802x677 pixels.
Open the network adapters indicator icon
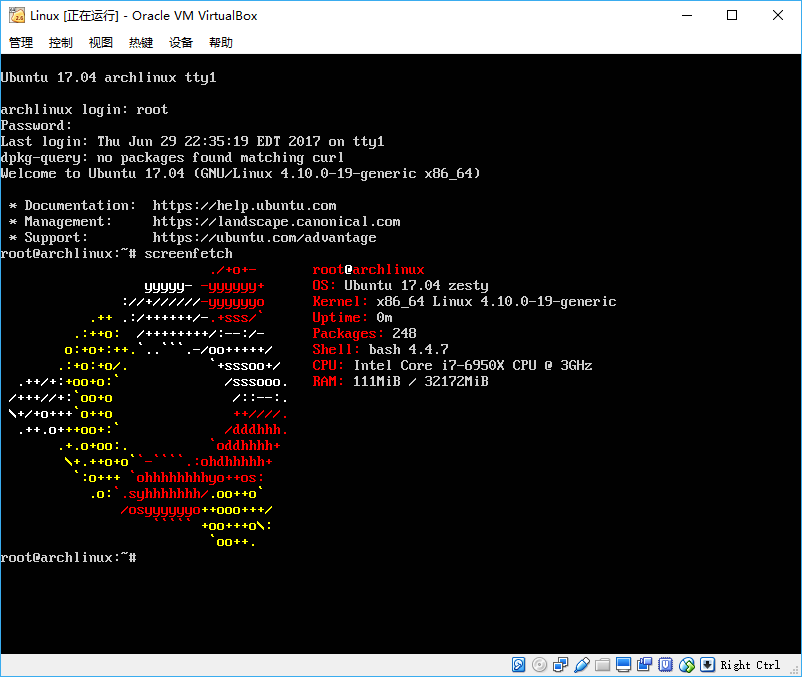(x=560, y=665)
